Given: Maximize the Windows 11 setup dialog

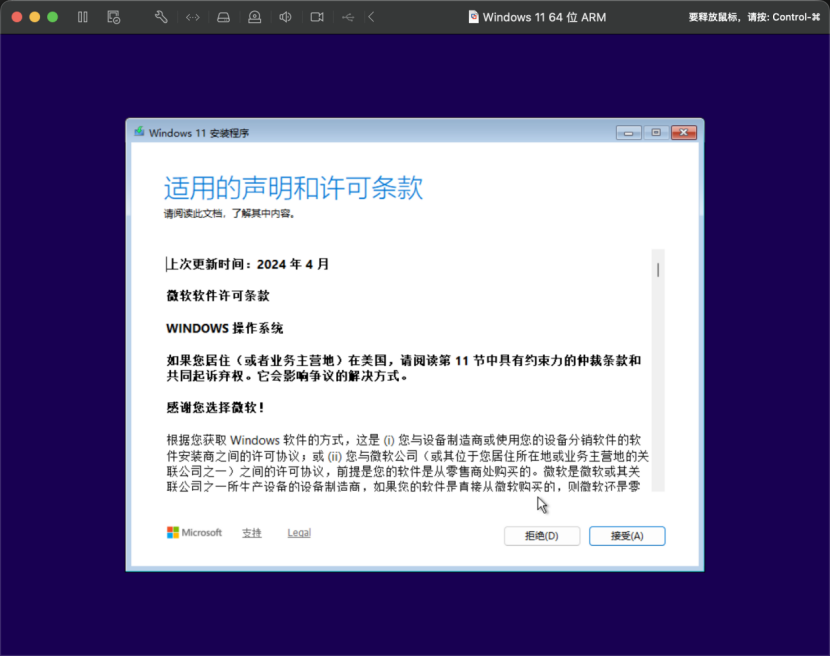Looking at the screenshot, I should point(656,132).
